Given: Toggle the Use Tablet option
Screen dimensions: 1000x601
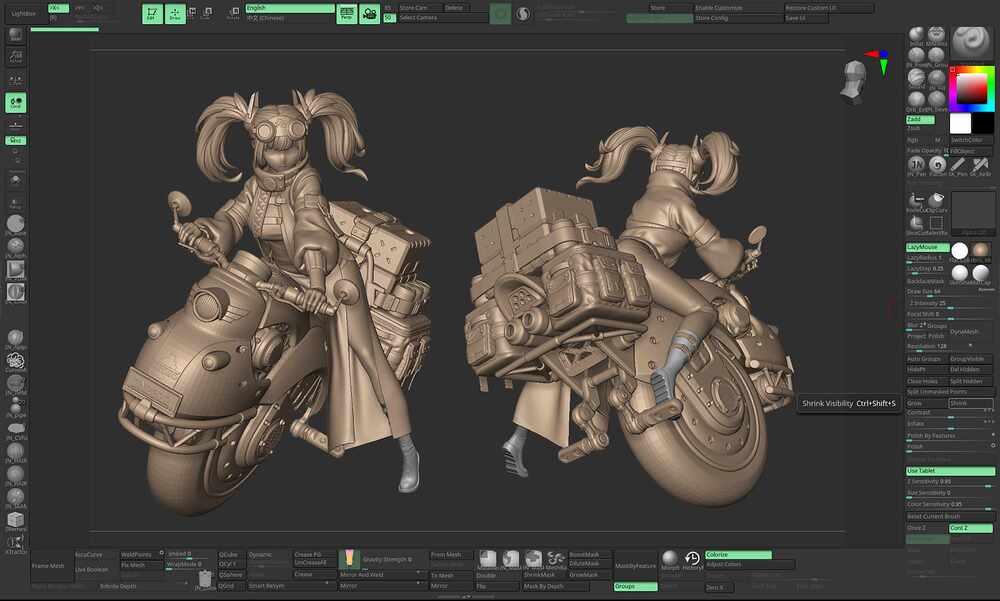Looking at the screenshot, I should (x=950, y=471).
